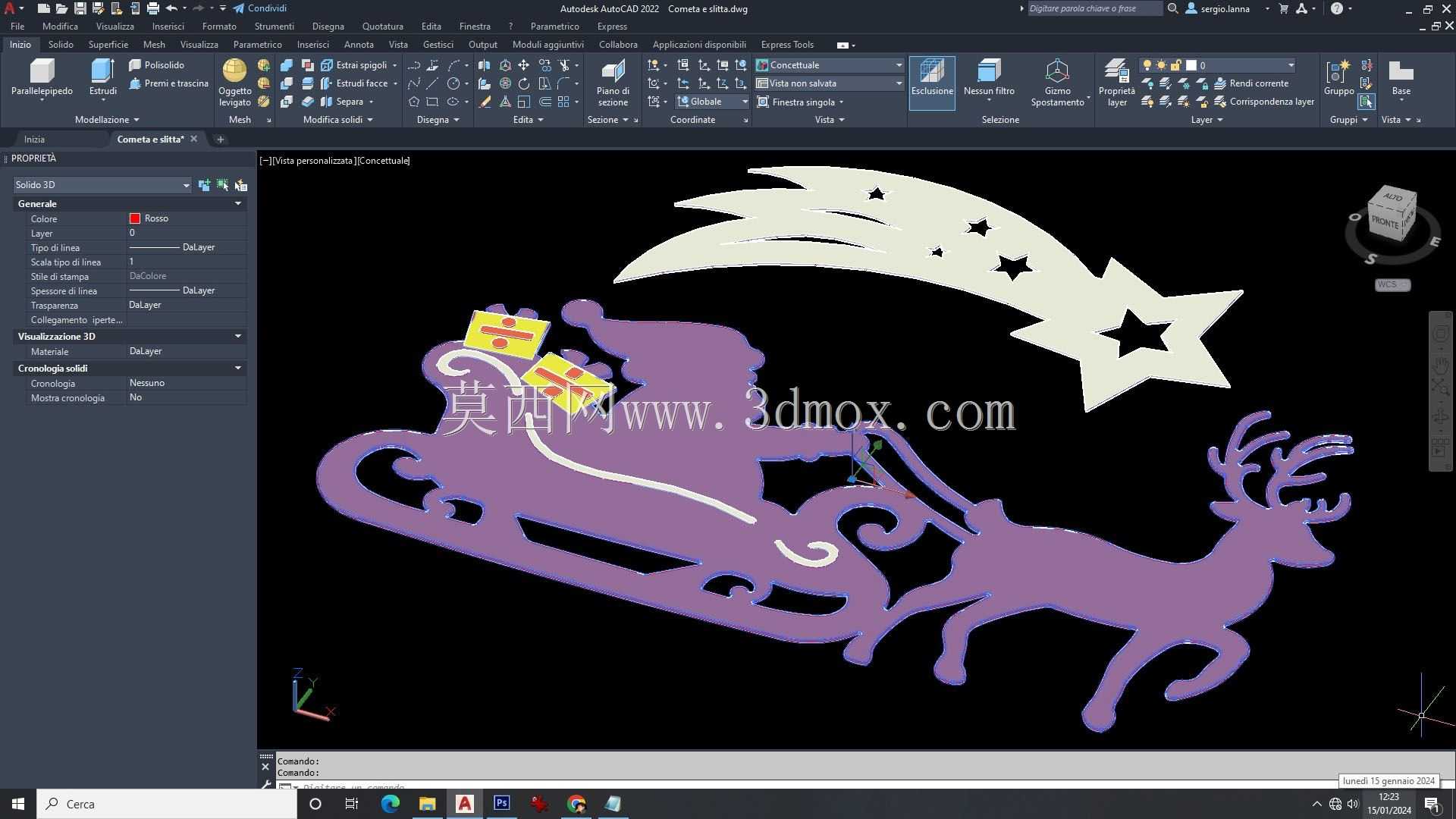Click the Plot print icon in quick access
The height and width of the screenshot is (819, 1456).
tap(153, 8)
